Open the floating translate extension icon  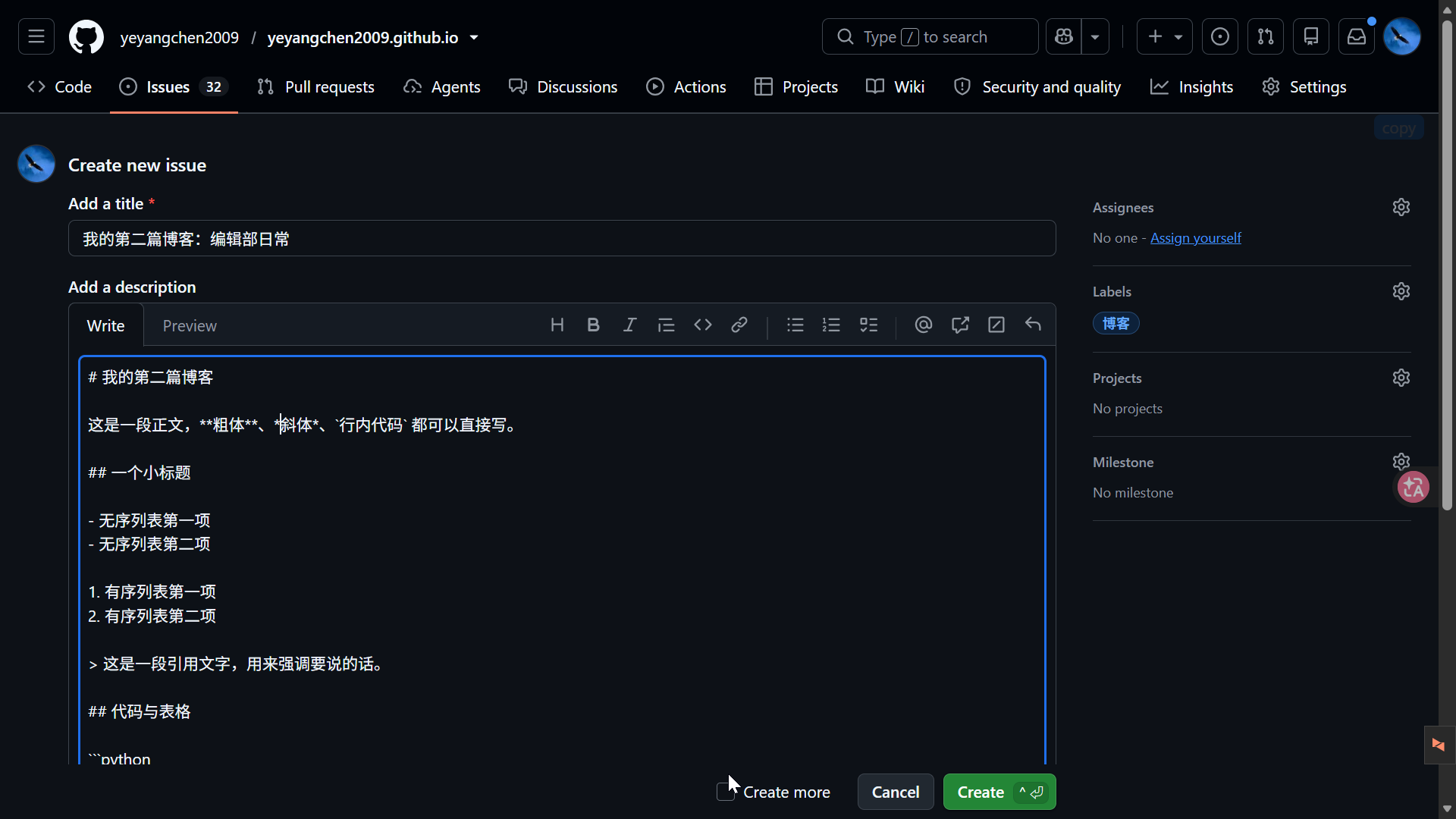(x=1414, y=487)
